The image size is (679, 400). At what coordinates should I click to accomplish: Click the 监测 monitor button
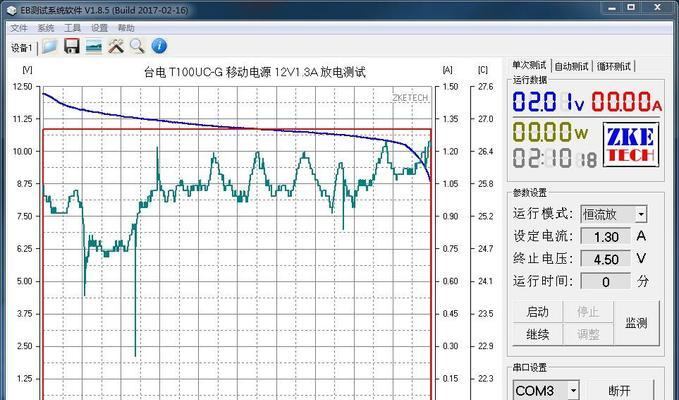637,323
